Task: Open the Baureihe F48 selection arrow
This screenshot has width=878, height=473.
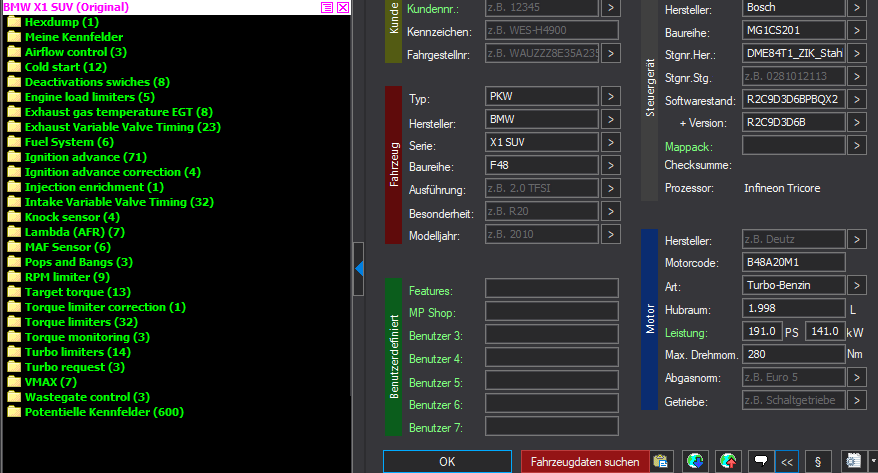Action: 611,165
